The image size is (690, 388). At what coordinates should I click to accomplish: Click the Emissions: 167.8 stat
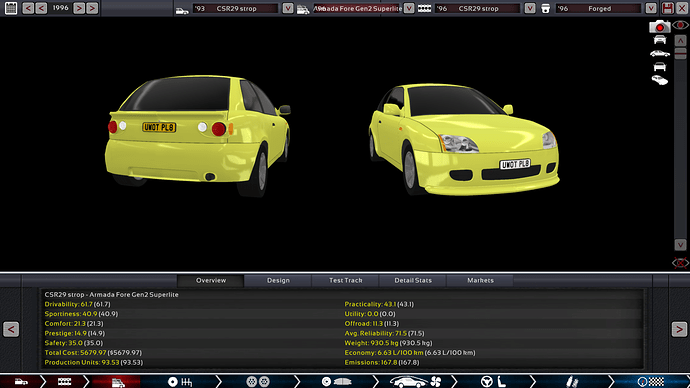[x=382, y=362]
